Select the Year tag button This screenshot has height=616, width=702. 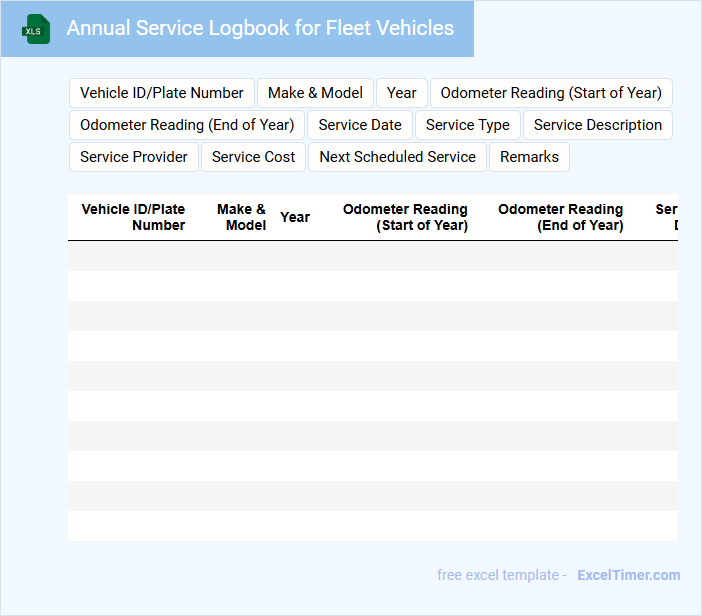(401, 93)
